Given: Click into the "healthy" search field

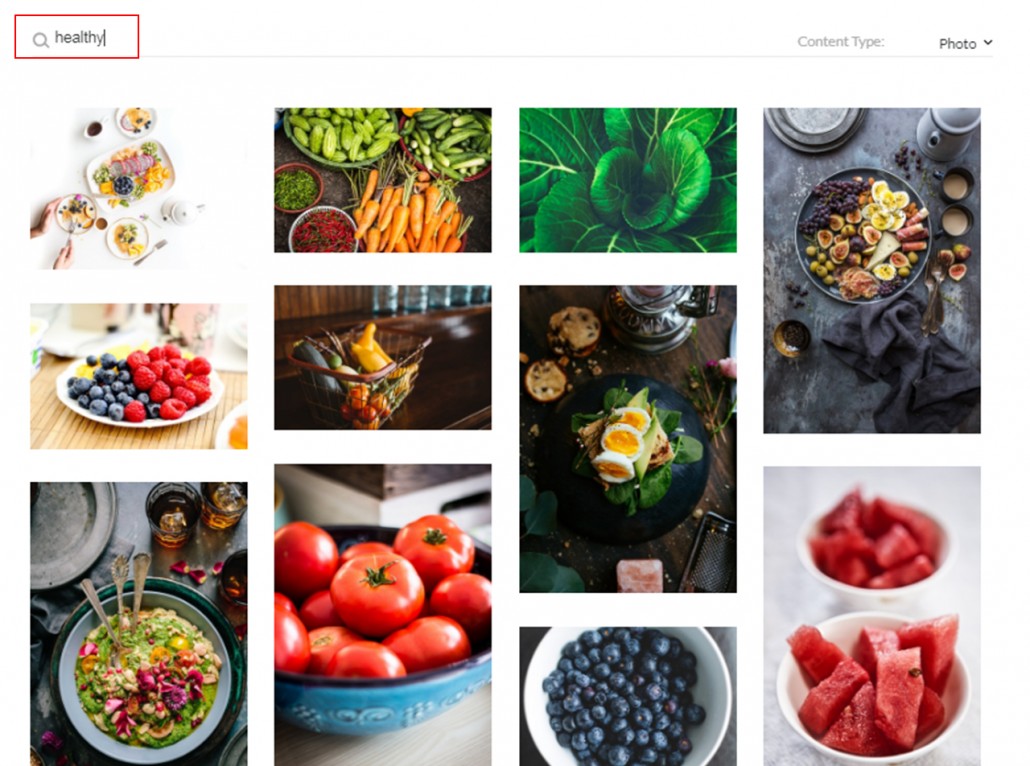Looking at the screenshot, I should coord(79,37).
